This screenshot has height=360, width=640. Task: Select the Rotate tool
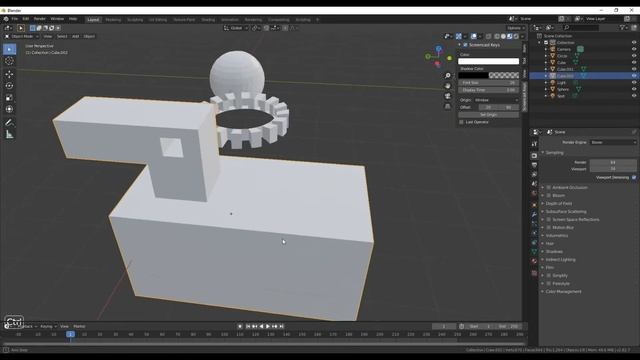[9, 86]
